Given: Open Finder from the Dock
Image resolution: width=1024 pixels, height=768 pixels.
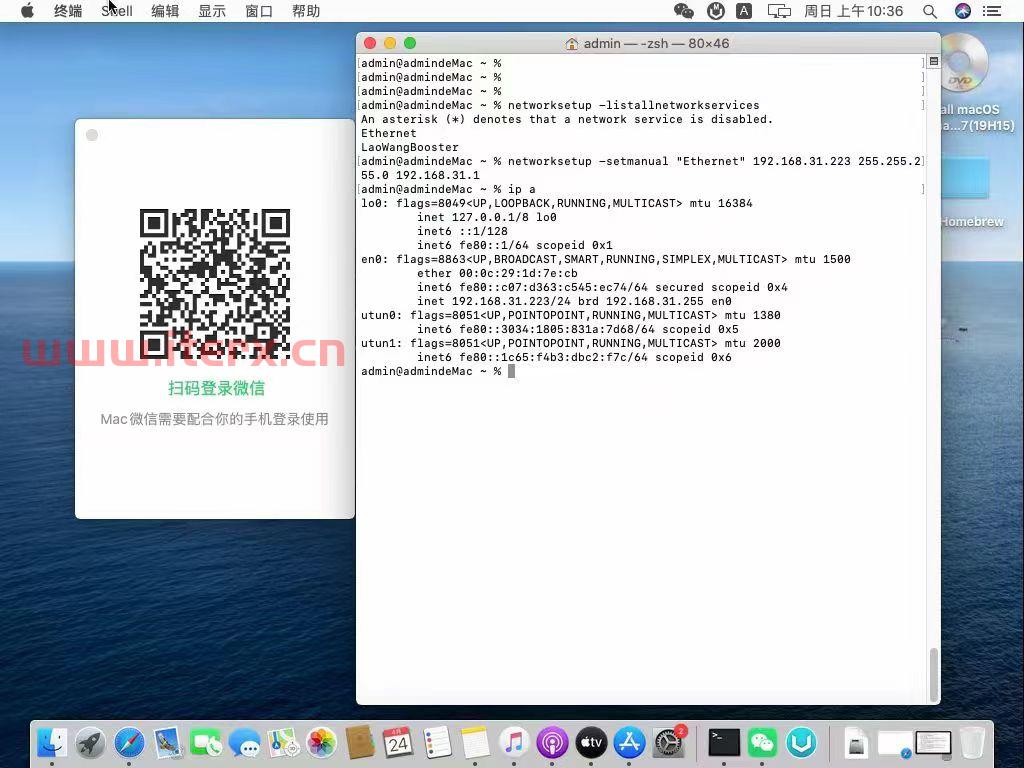Looking at the screenshot, I should coord(52,743).
